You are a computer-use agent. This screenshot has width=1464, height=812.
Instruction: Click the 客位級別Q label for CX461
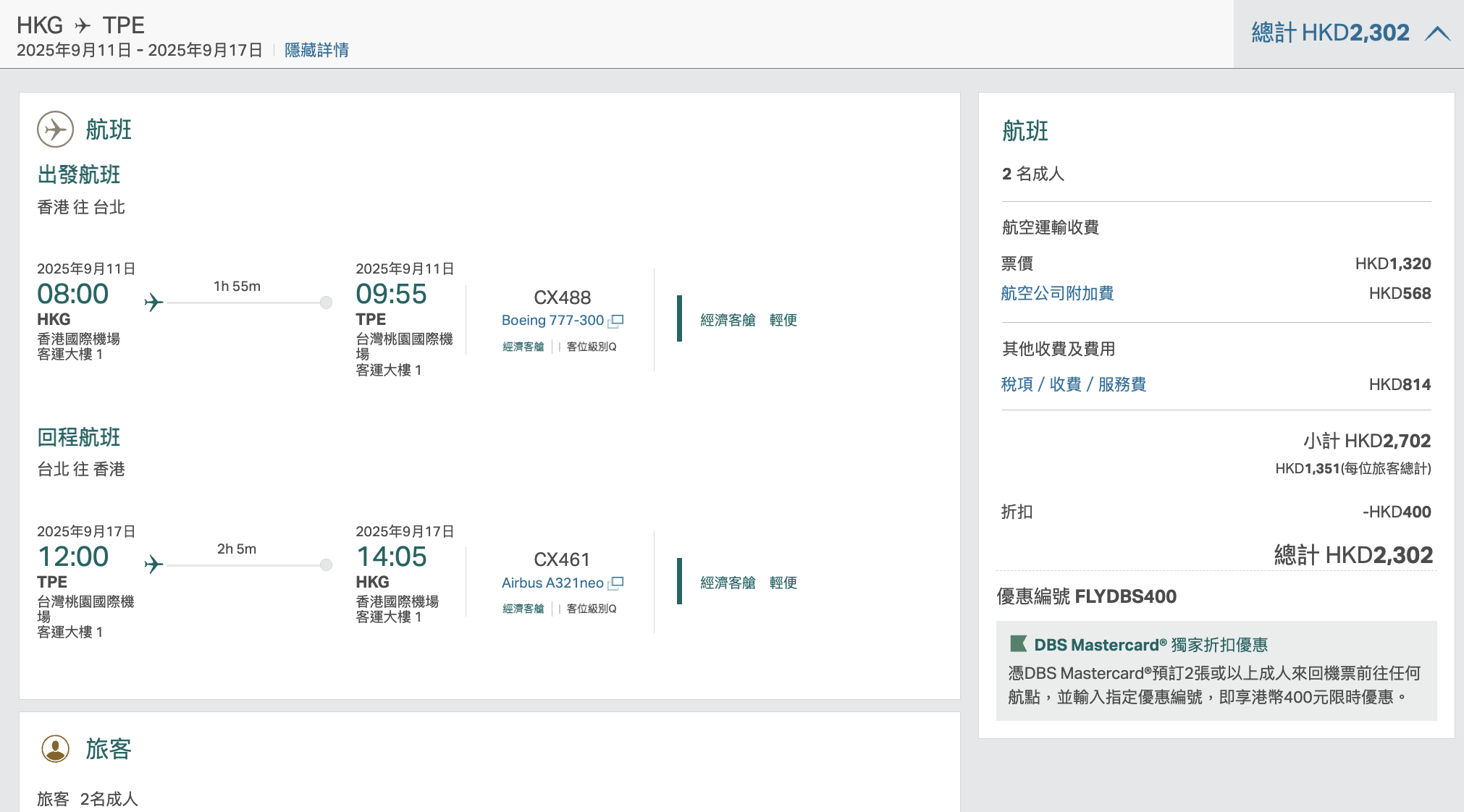coord(592,609)
